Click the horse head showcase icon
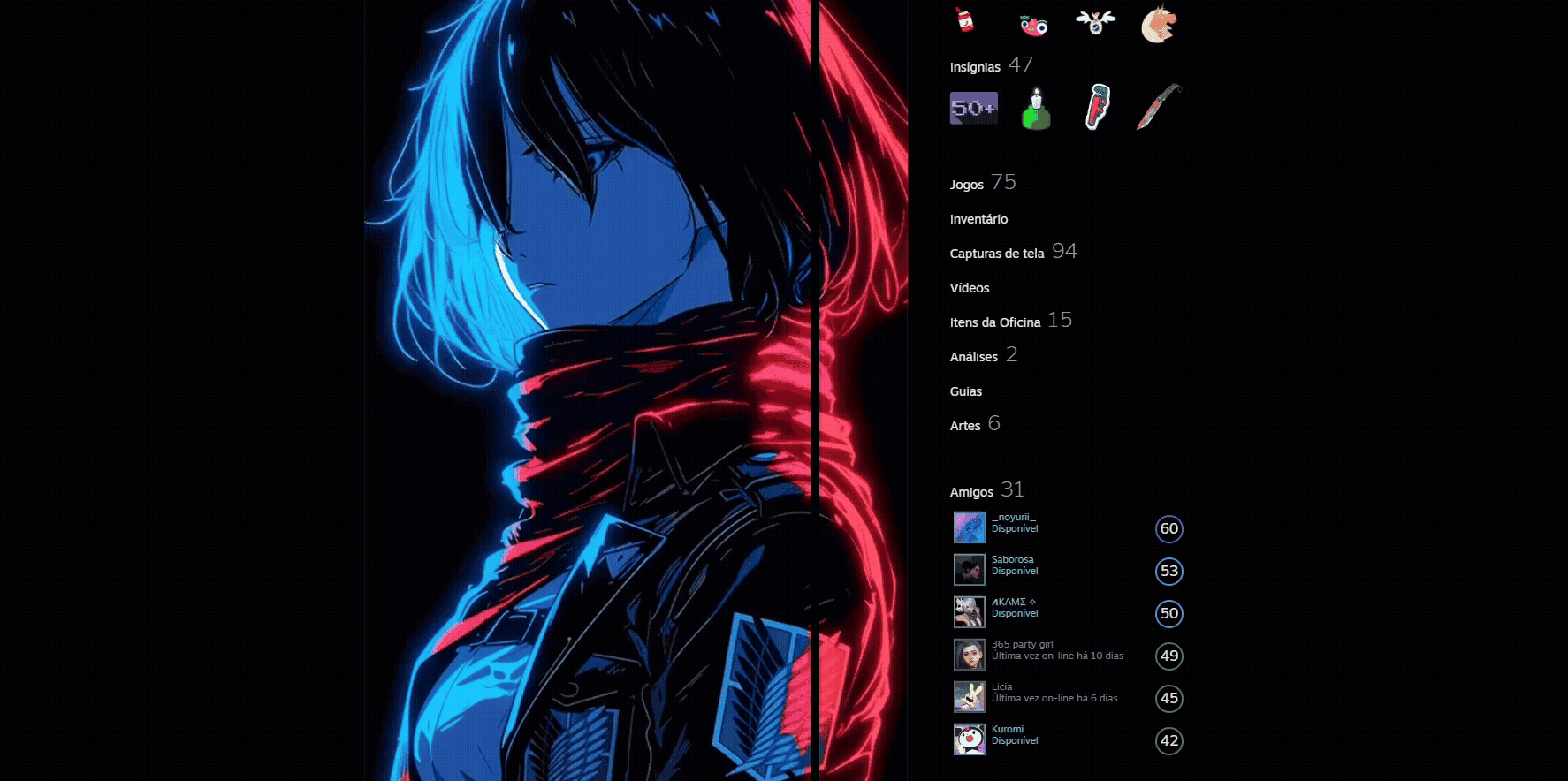The image size is (1568, 781). pyautogui.click(x=1158, y=24)
